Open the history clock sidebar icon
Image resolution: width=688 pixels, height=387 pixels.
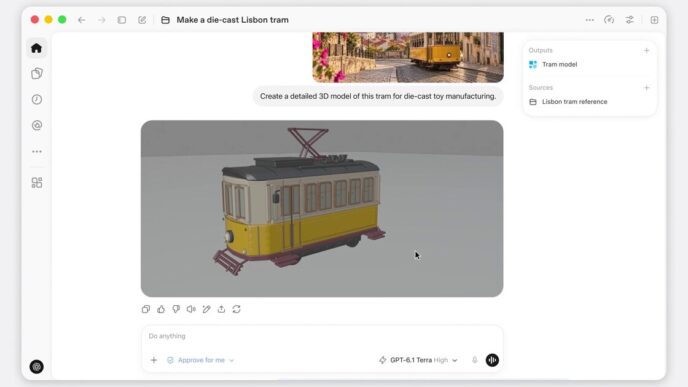coord(37,100)
